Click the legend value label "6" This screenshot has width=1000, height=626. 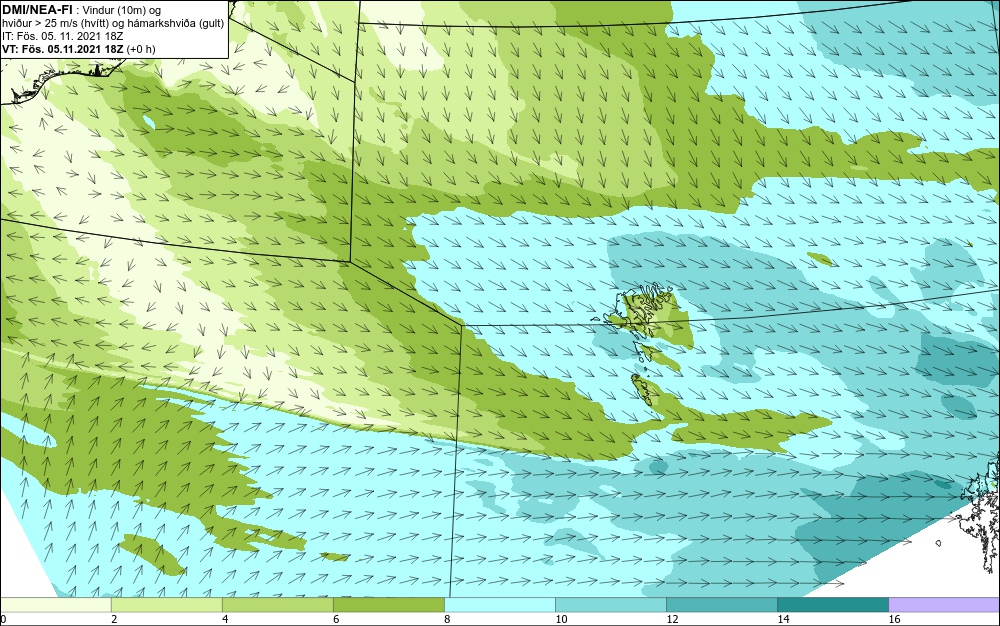tap(336, 619)
